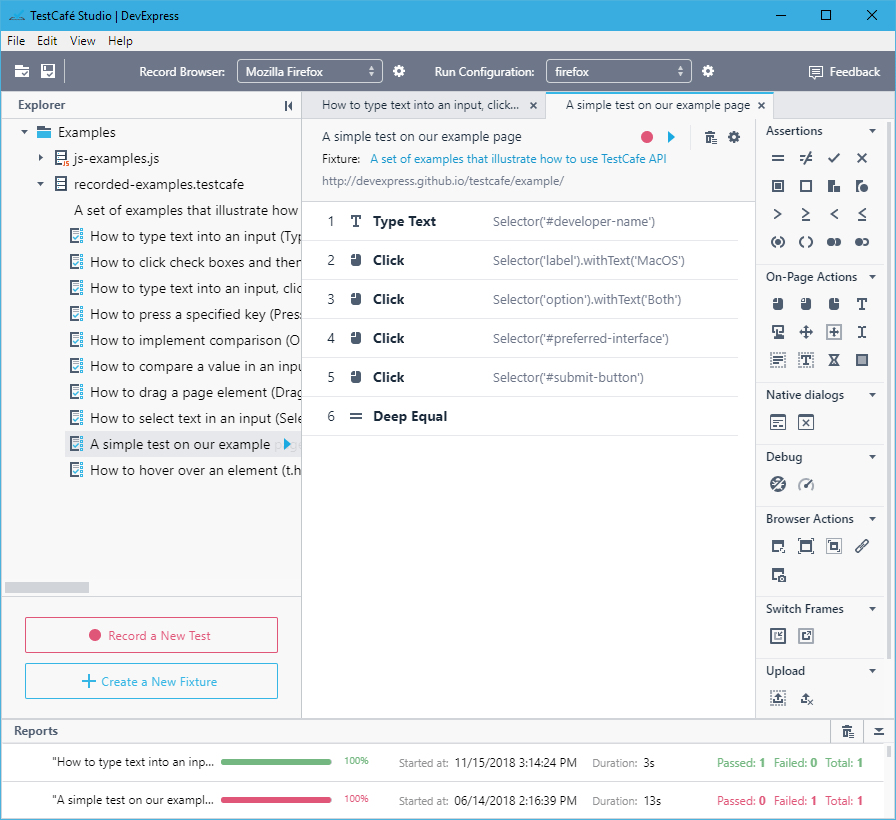896x820 pixels.
Task: Add the Navigate To link action
Action: (862, 546)
